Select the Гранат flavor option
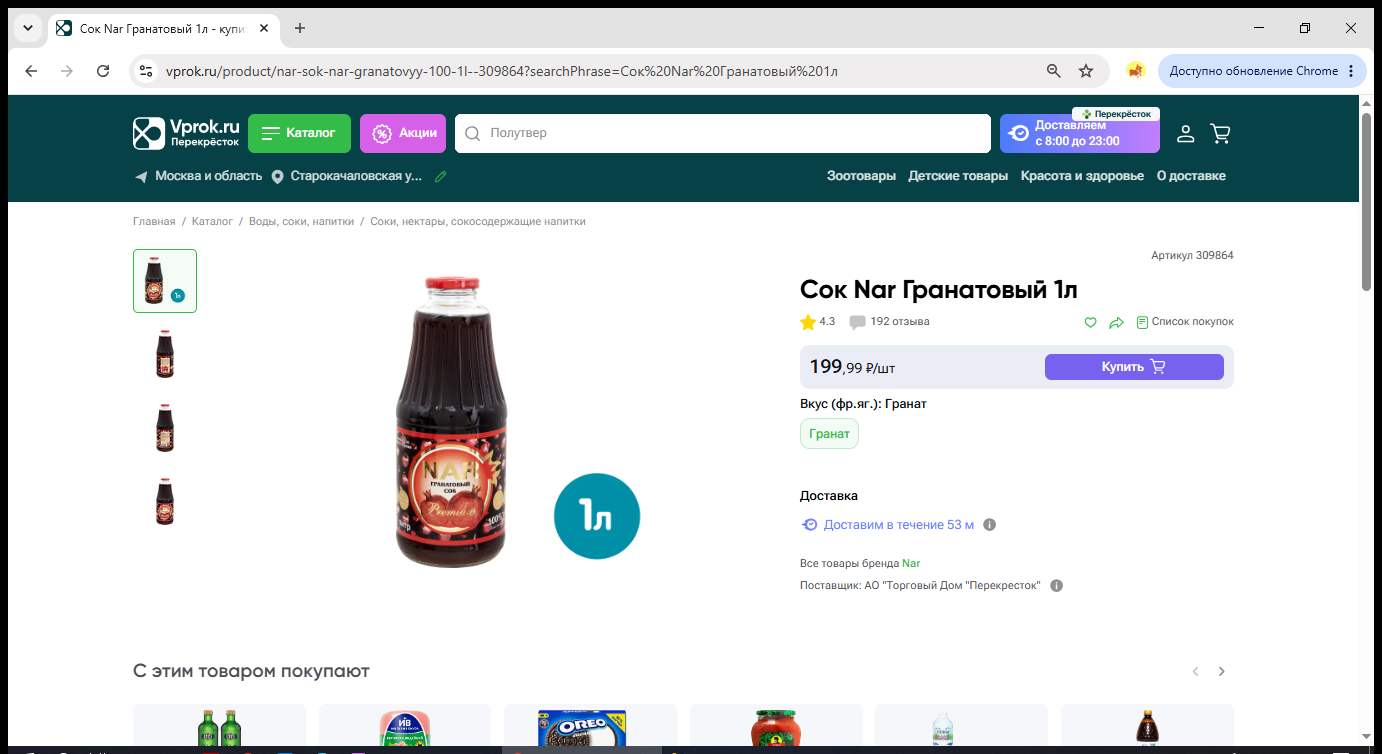1382x754 pixels. click(829, 434)
